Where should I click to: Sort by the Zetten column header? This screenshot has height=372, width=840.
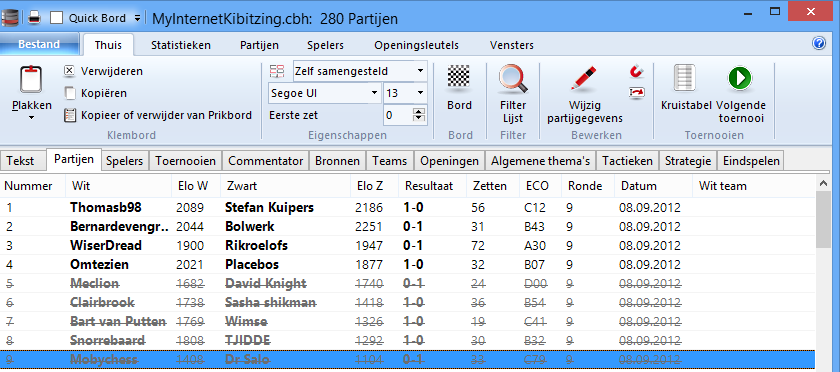pos(493,187)
